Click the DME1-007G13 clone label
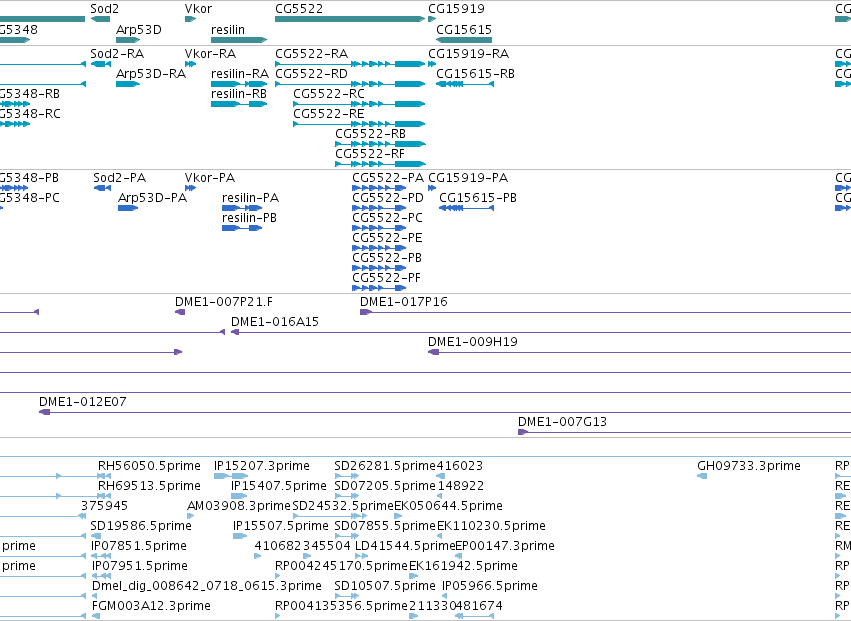The image size is (851, 621). tap(562, 422)
